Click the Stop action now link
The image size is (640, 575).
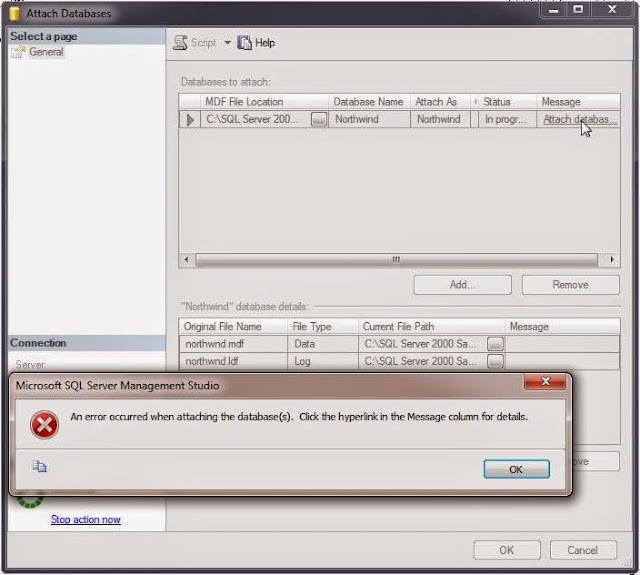coord(86,519)
